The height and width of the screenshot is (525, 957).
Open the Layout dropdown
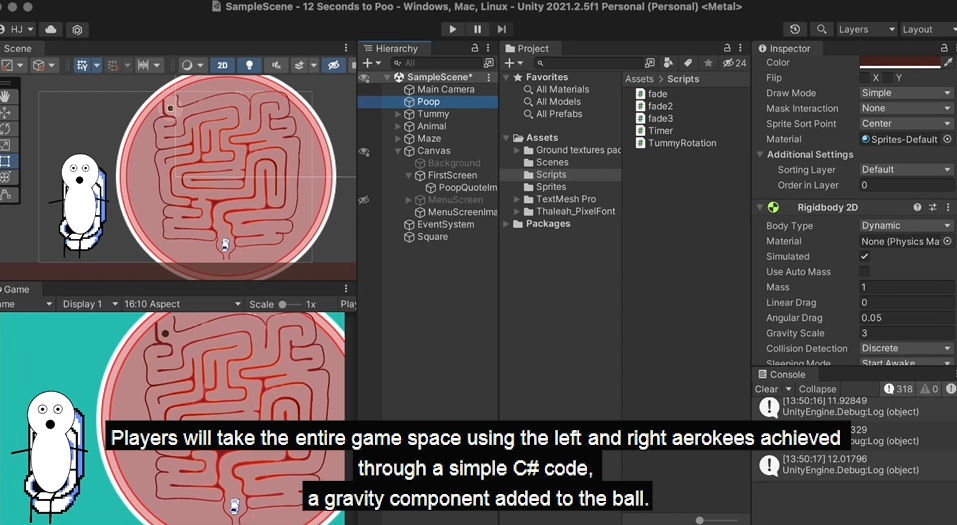coord(928,29)
